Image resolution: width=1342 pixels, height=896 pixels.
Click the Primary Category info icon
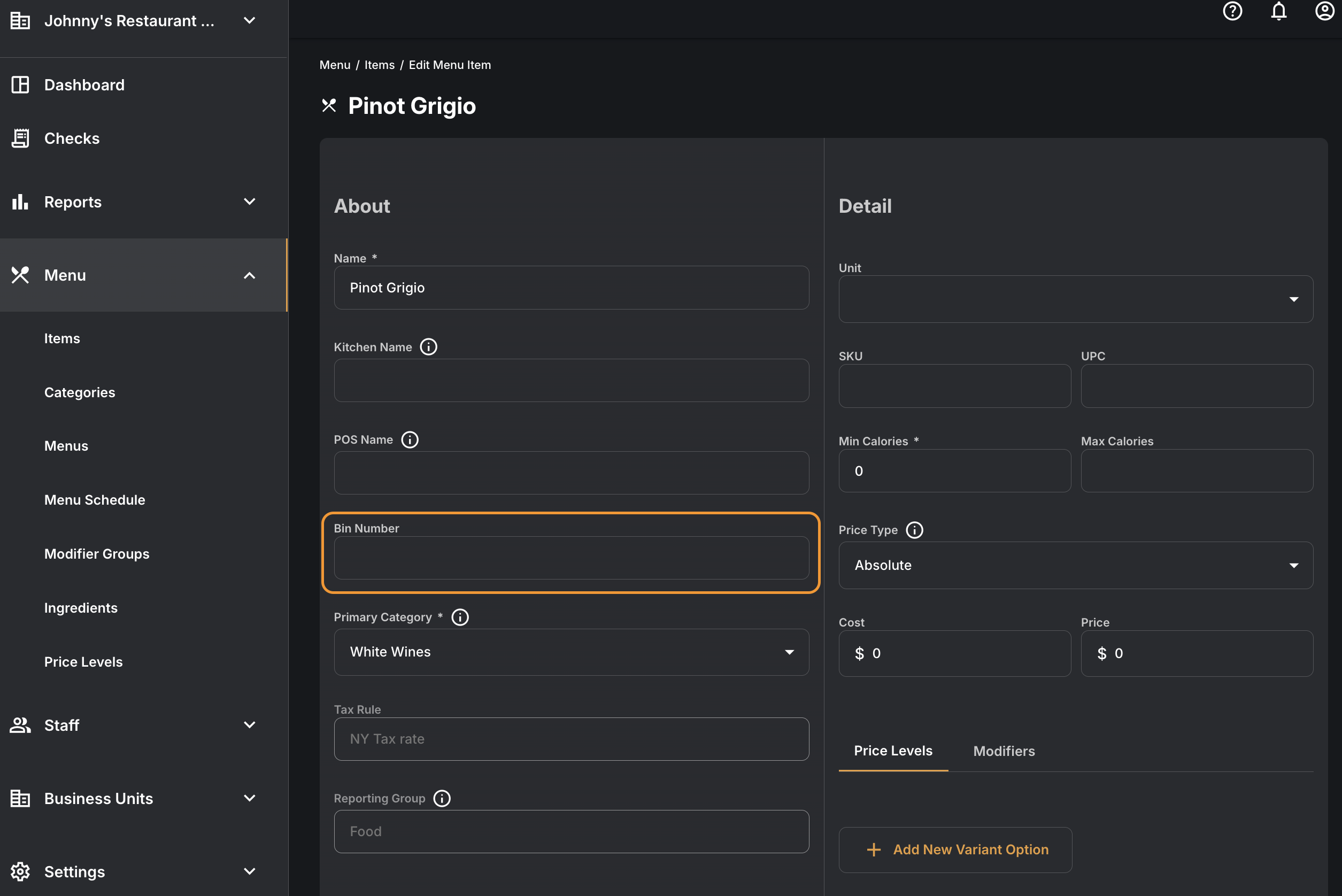click(460, 617)
